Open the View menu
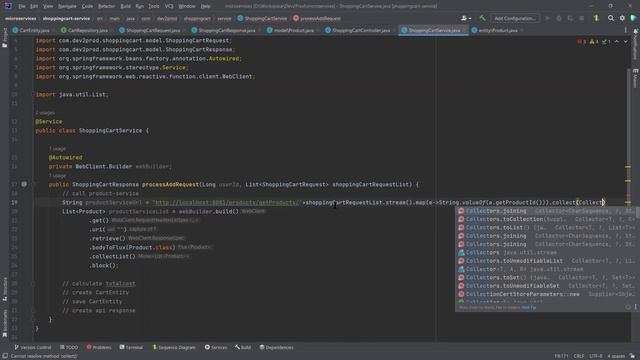This screenshot has height=360, width=640. click(x=48, y=6)
